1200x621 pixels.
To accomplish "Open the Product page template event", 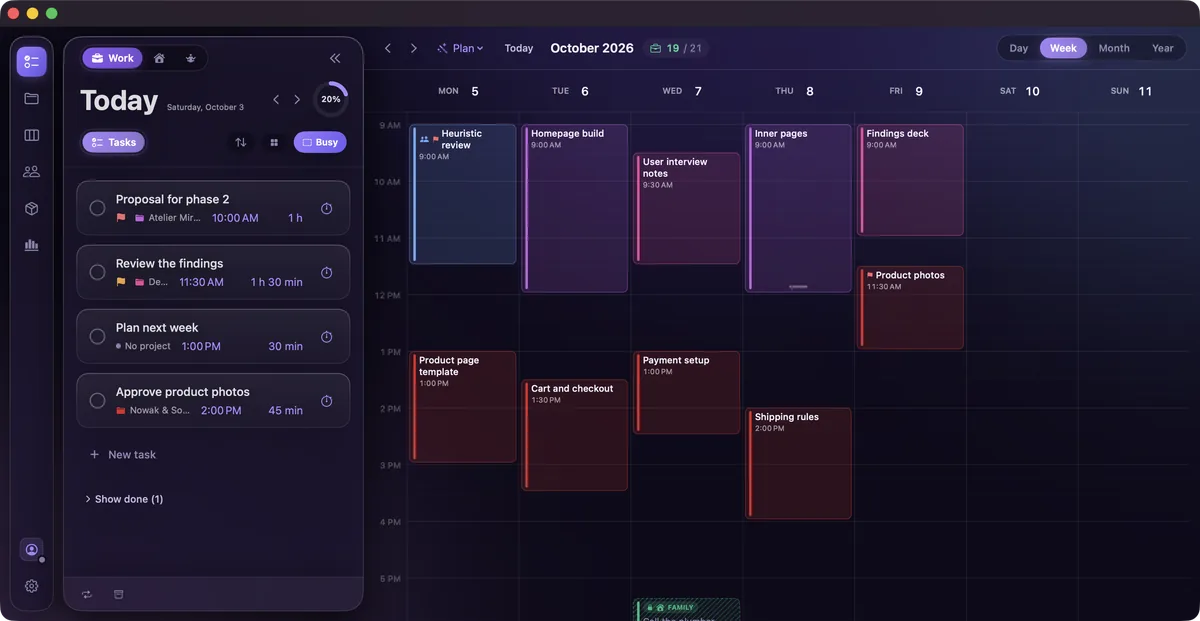I will [x=463, y=406].
